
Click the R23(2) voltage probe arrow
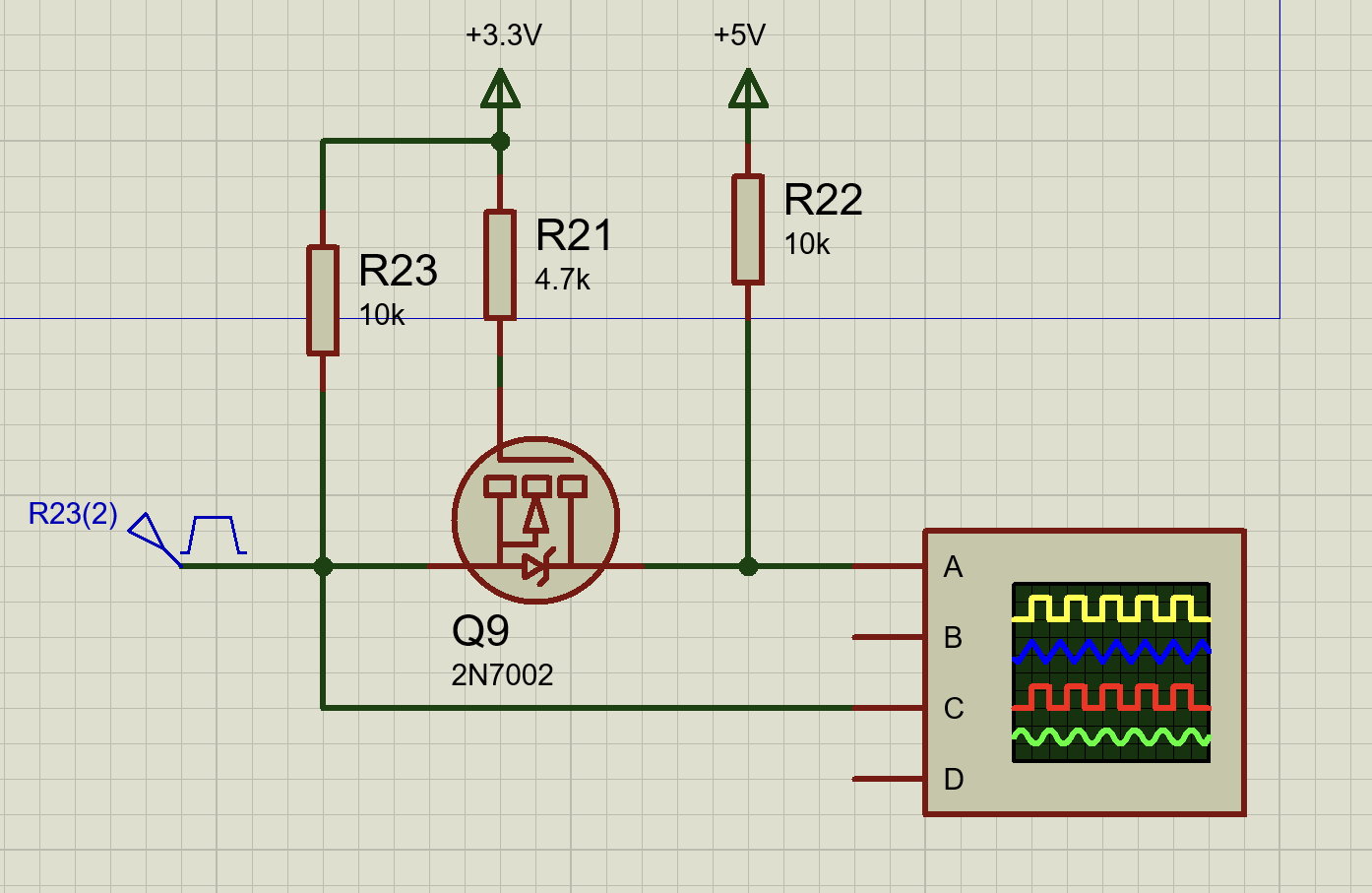[154, 538]
